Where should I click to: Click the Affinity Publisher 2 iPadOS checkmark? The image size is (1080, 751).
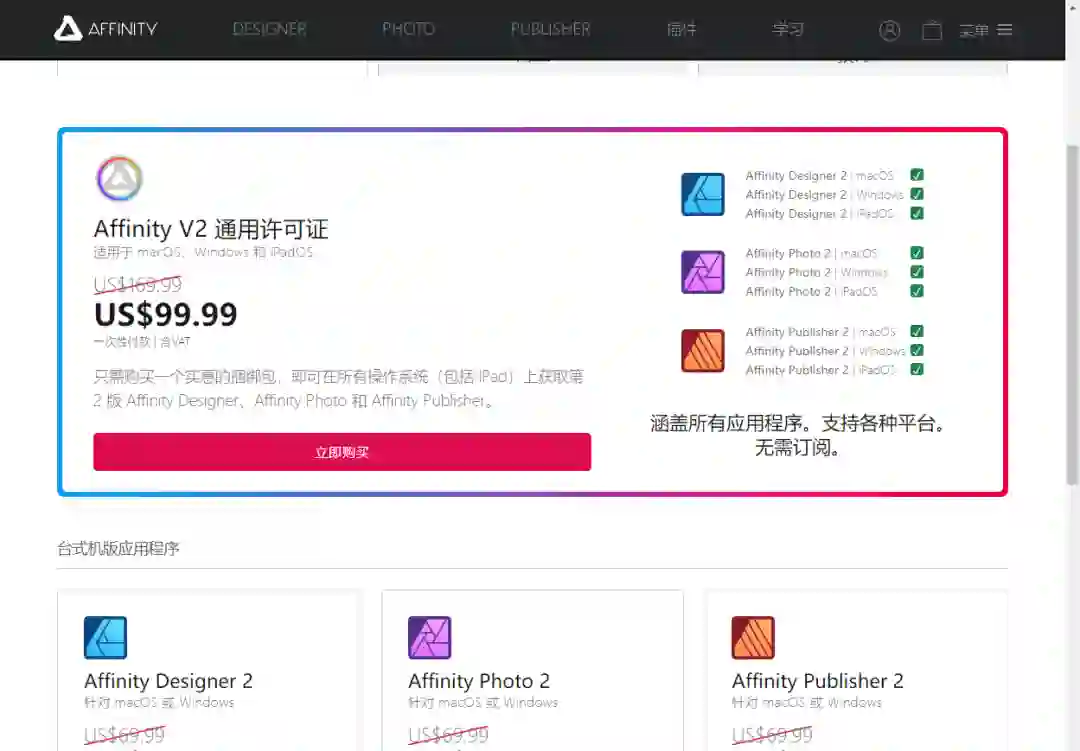point(917,370)
